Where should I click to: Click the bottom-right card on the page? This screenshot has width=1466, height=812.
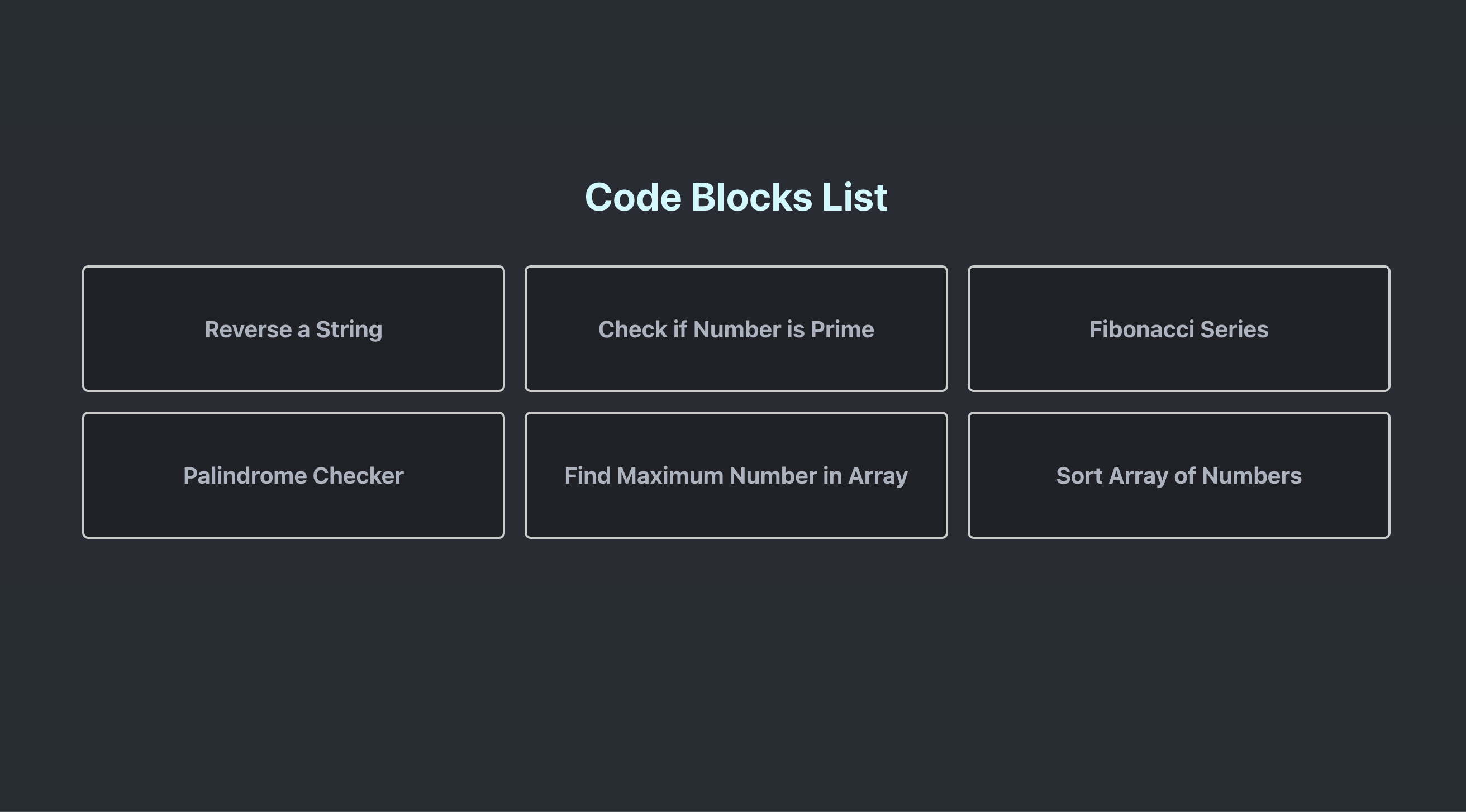pos(1179,476)
